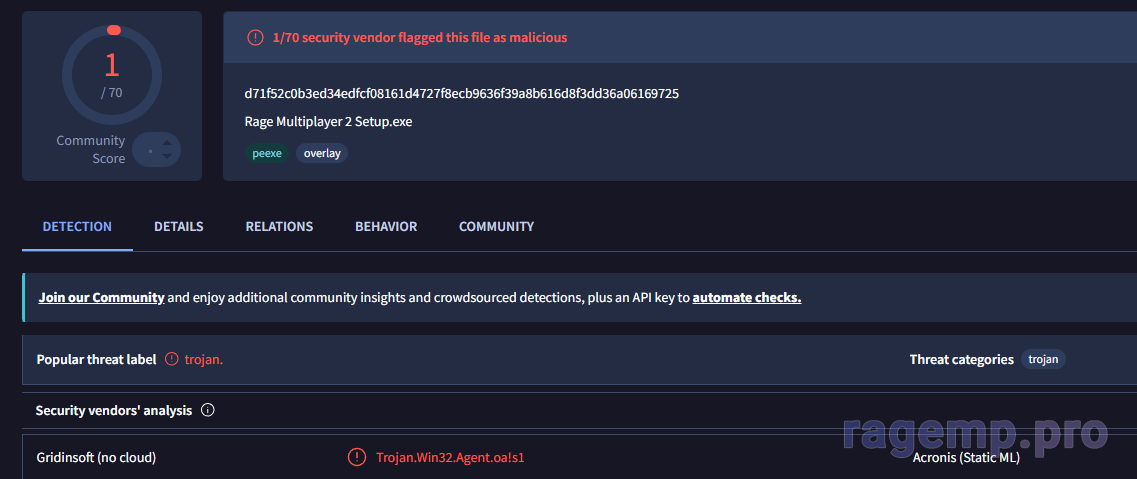Downvote the community score arrow
This screenshot has width=1137, height=479.
167,157
